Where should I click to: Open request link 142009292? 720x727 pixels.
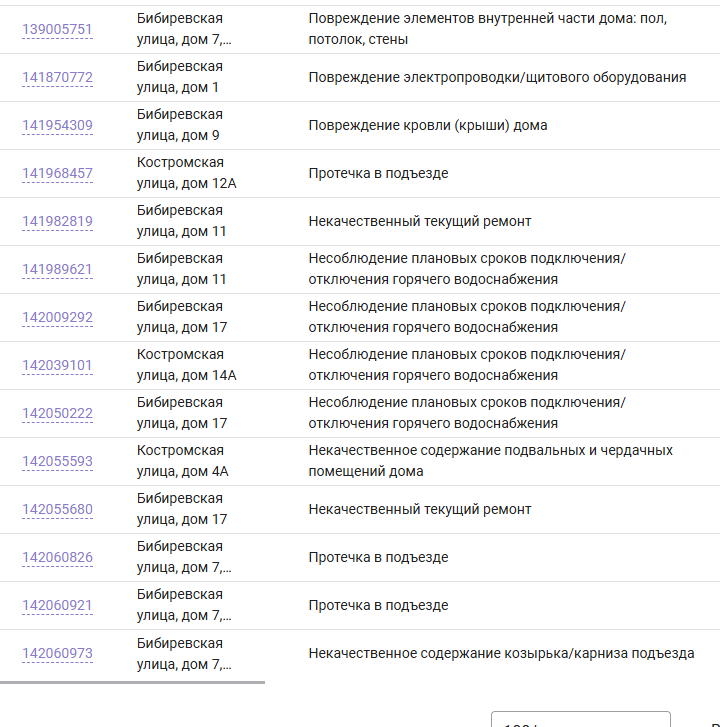(57, 317)
